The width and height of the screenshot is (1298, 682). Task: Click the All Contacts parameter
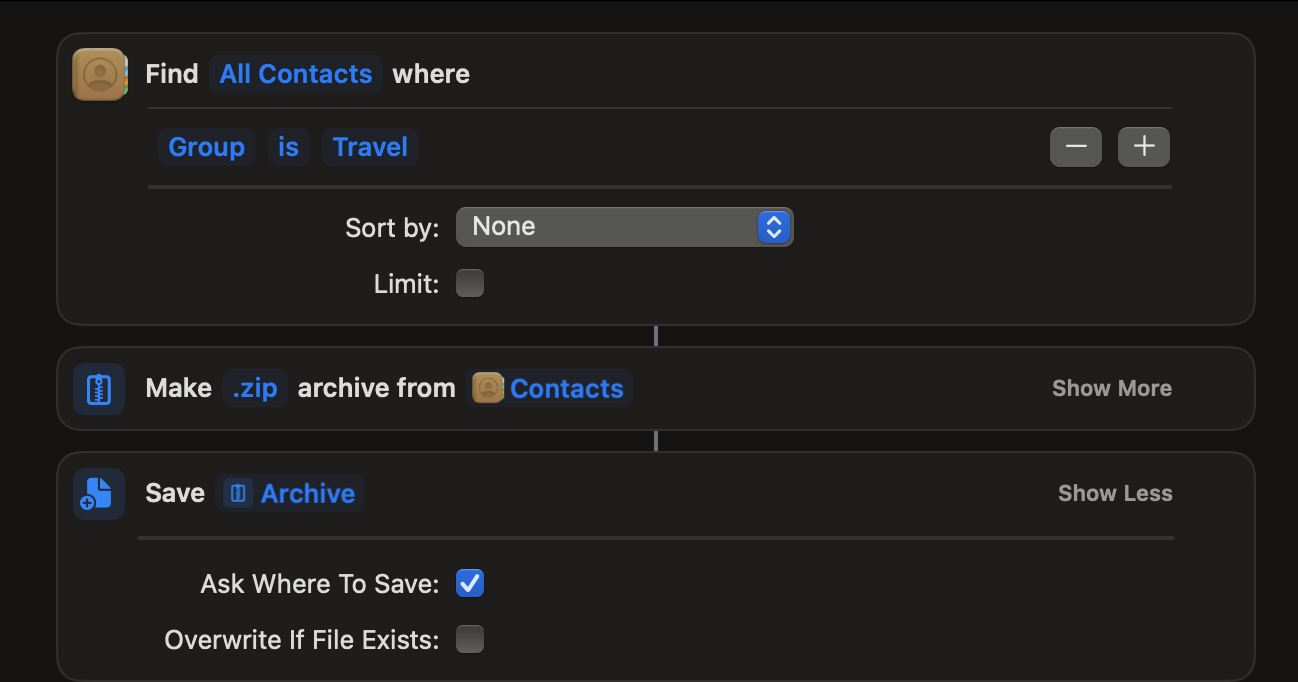296,74
